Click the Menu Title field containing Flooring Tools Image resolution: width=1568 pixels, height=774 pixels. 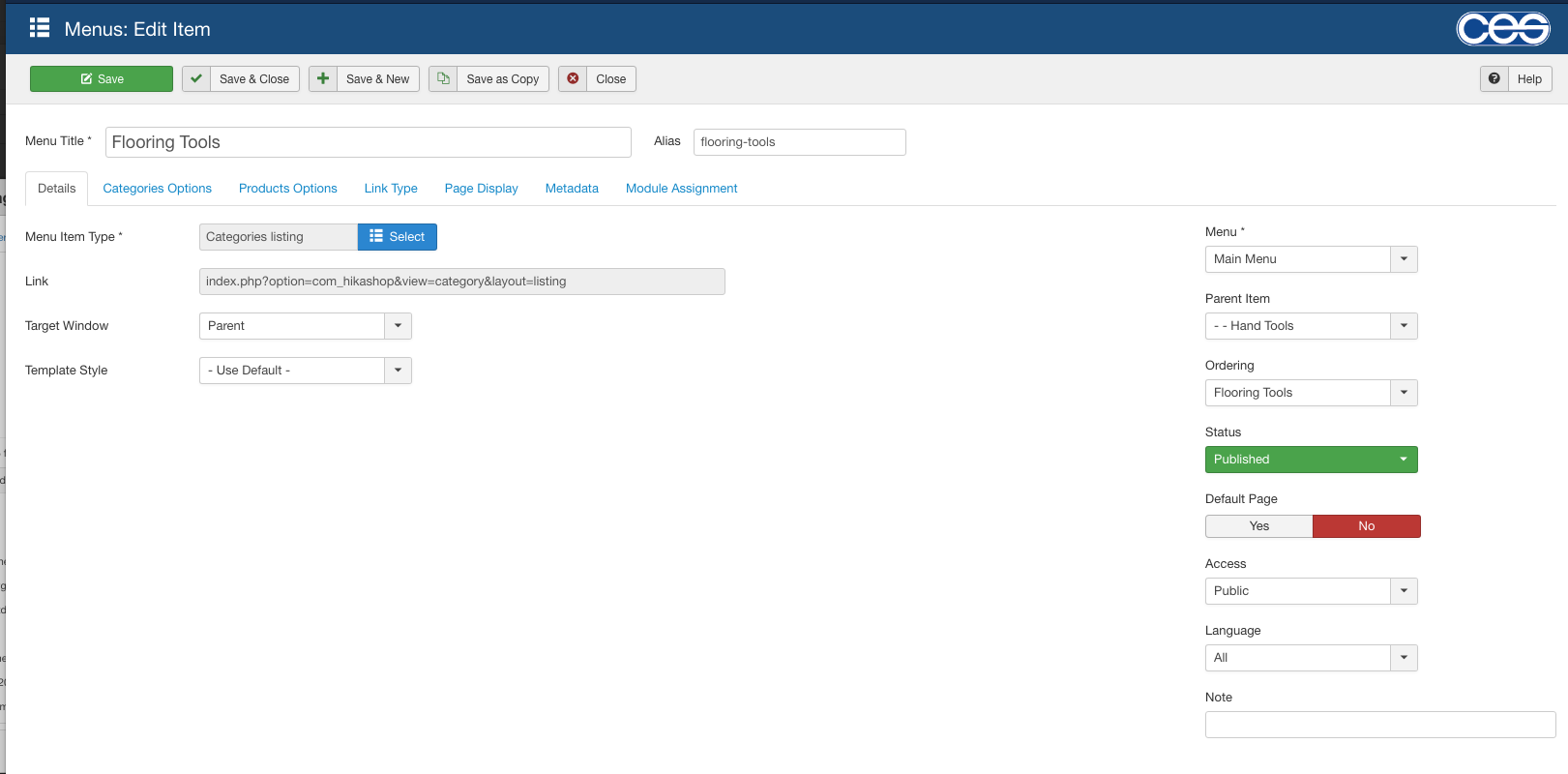[369, 142]
